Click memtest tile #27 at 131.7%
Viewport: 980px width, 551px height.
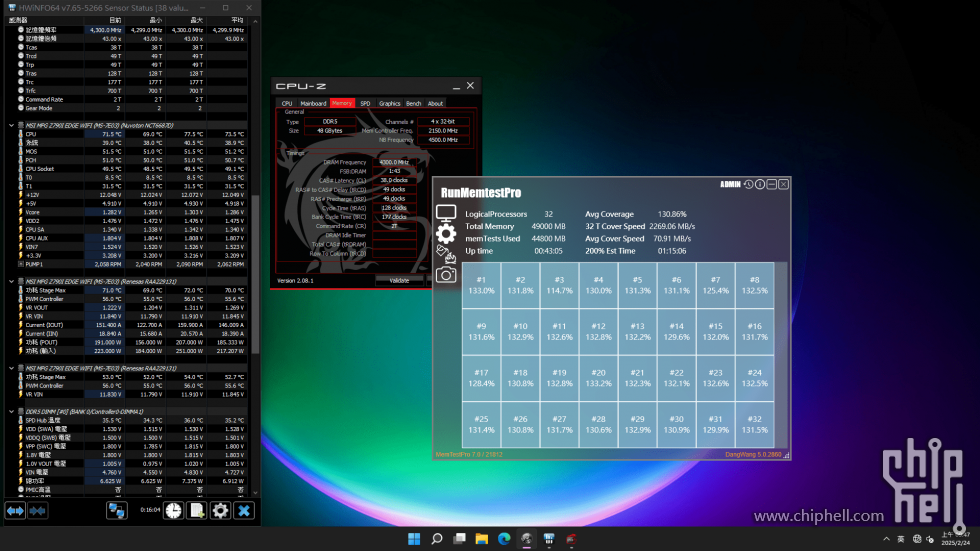(559, 424)
